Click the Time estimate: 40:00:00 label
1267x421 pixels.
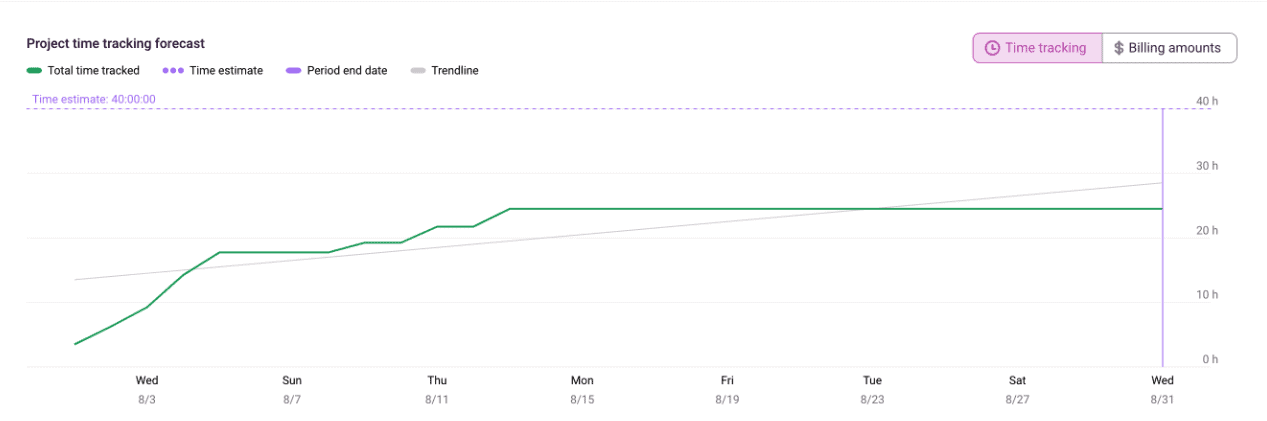pos(94,99)
